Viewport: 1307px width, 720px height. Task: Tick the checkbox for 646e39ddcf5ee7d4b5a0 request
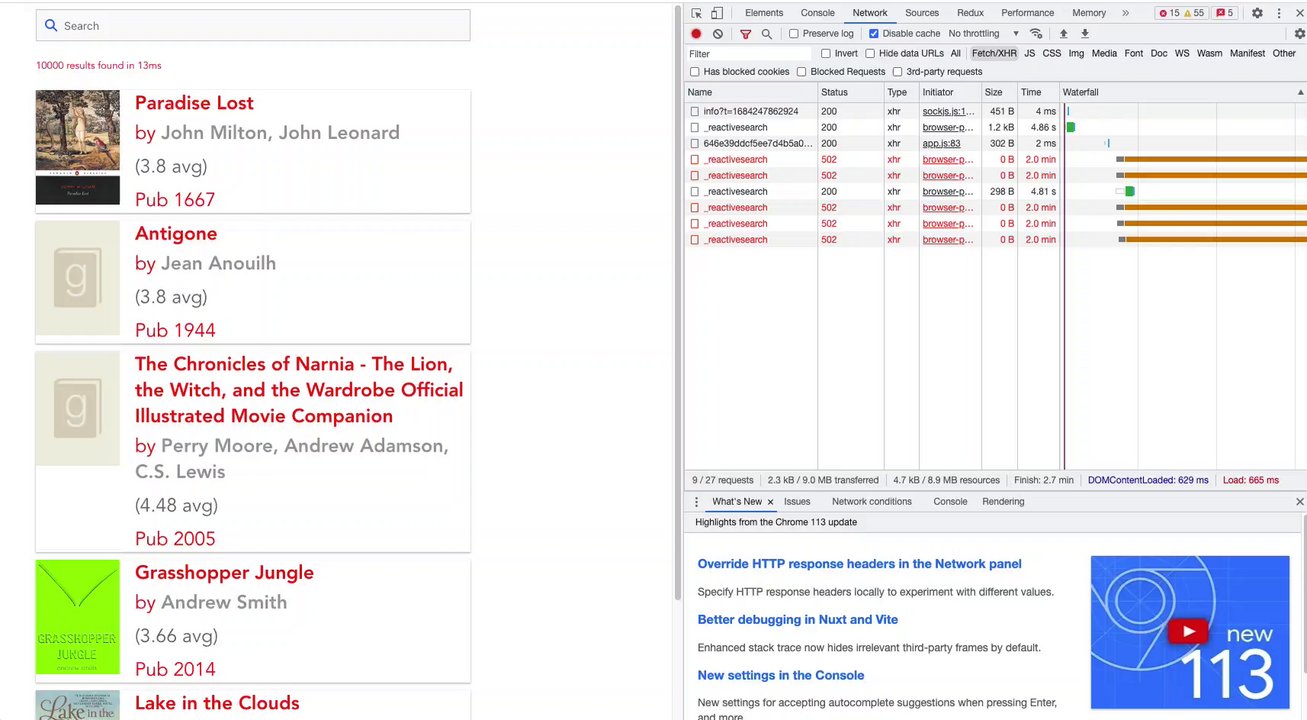click(x=695, y=144)
